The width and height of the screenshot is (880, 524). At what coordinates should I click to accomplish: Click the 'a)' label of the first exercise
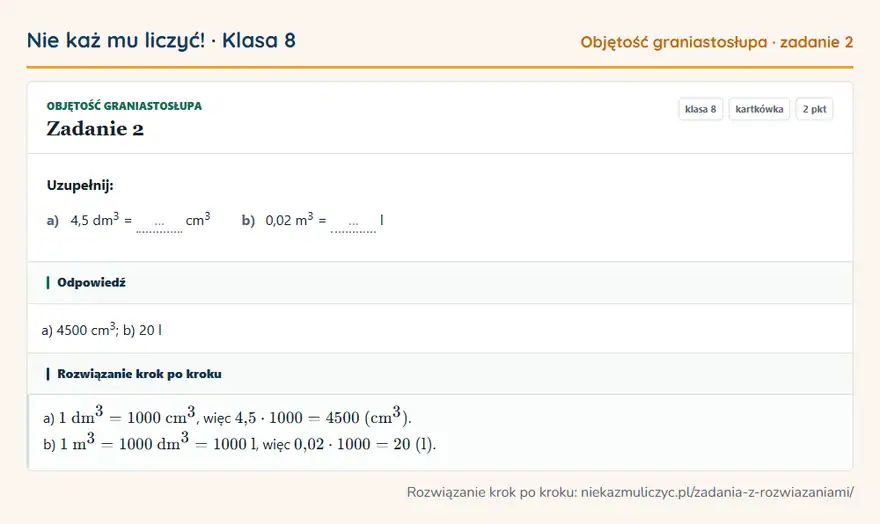[53, 220]
